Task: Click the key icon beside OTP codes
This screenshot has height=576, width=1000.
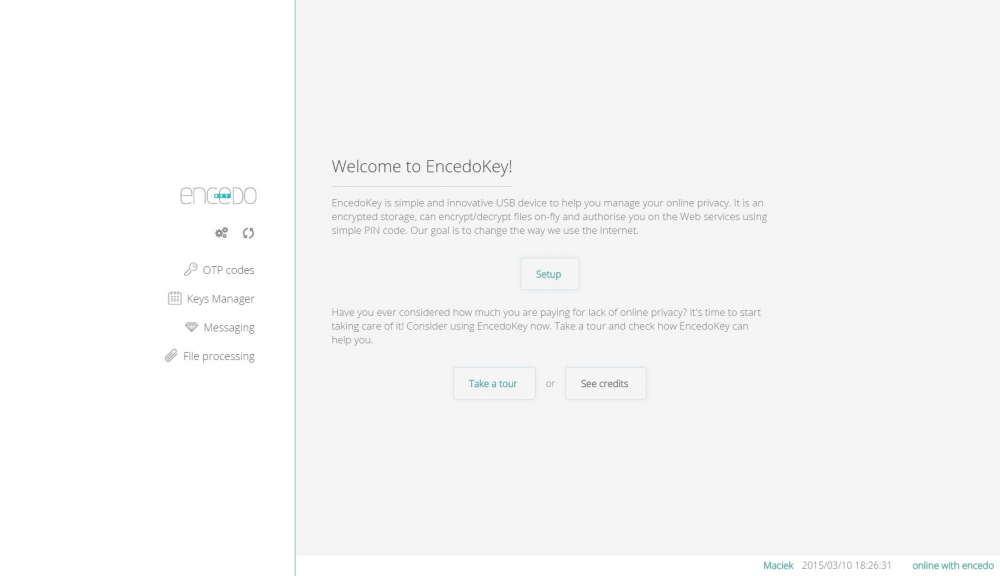Action: 191,269
